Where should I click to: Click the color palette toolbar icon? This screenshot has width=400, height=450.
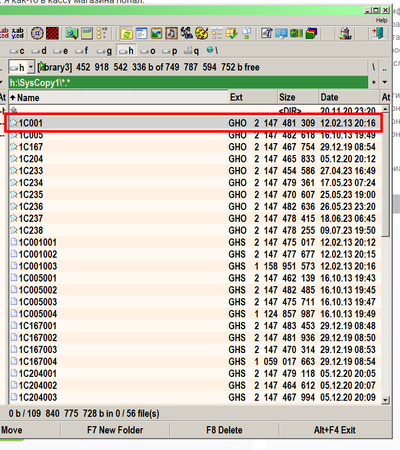coord(201,33)
